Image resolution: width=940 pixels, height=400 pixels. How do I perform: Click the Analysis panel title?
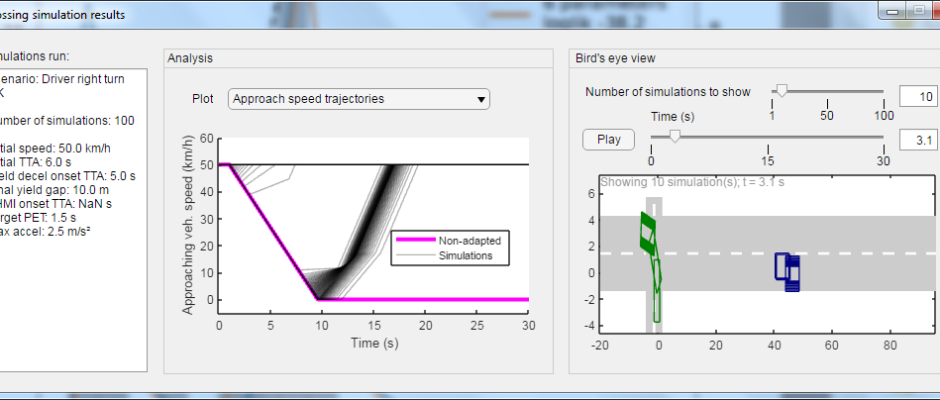190,58
